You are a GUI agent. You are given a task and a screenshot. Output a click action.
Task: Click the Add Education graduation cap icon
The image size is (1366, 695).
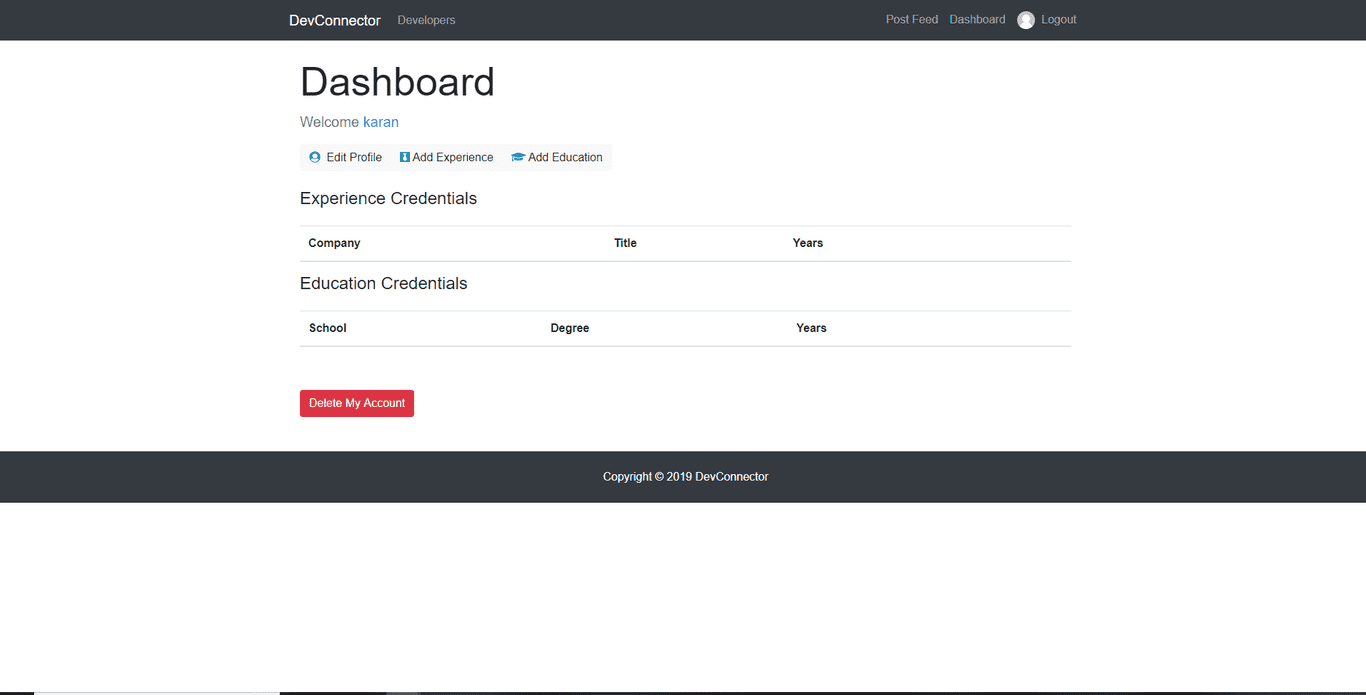518,157
